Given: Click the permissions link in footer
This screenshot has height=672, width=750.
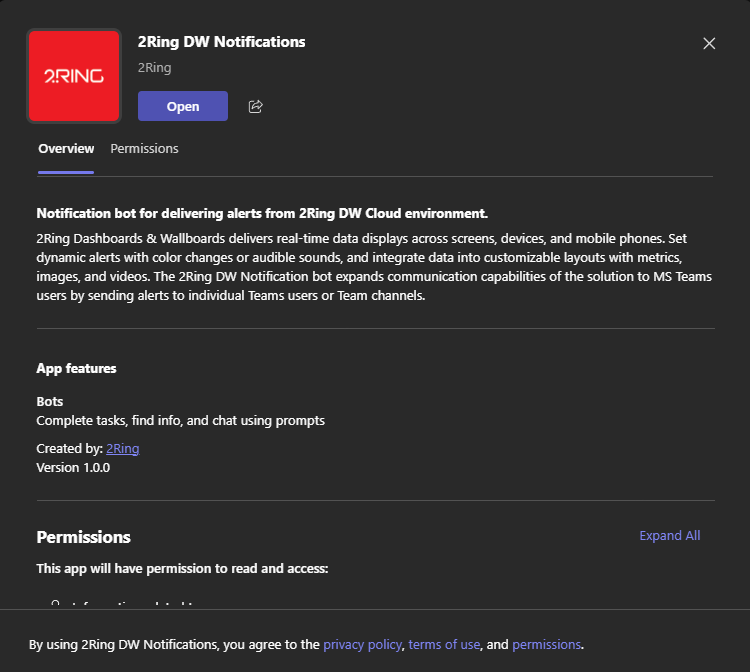Looking at the screenshot, I should tap(546, 645).
